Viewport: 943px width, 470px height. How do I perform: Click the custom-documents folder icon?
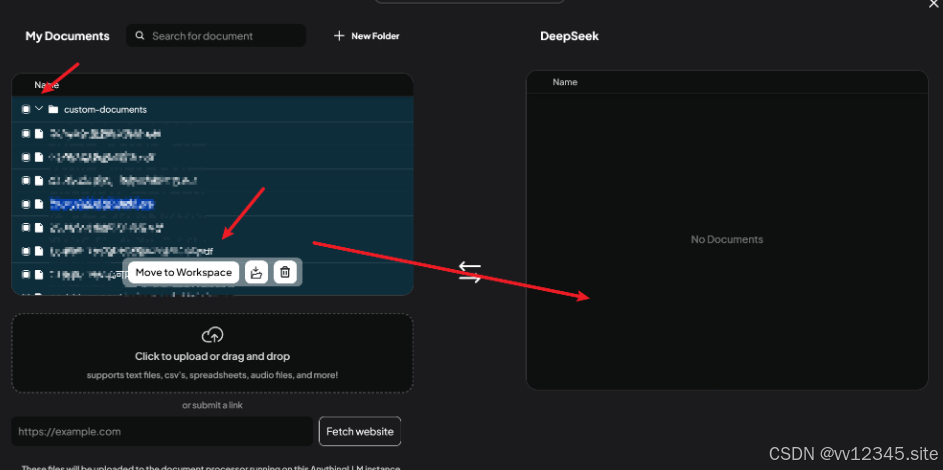tap(53, 109)
